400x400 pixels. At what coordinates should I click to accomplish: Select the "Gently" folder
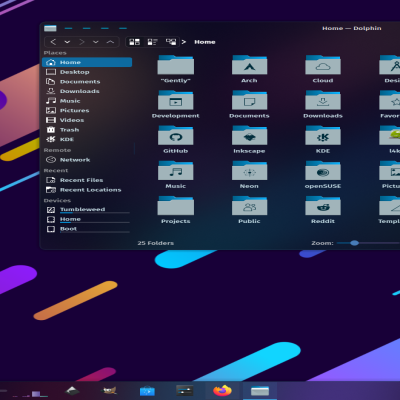176,69
